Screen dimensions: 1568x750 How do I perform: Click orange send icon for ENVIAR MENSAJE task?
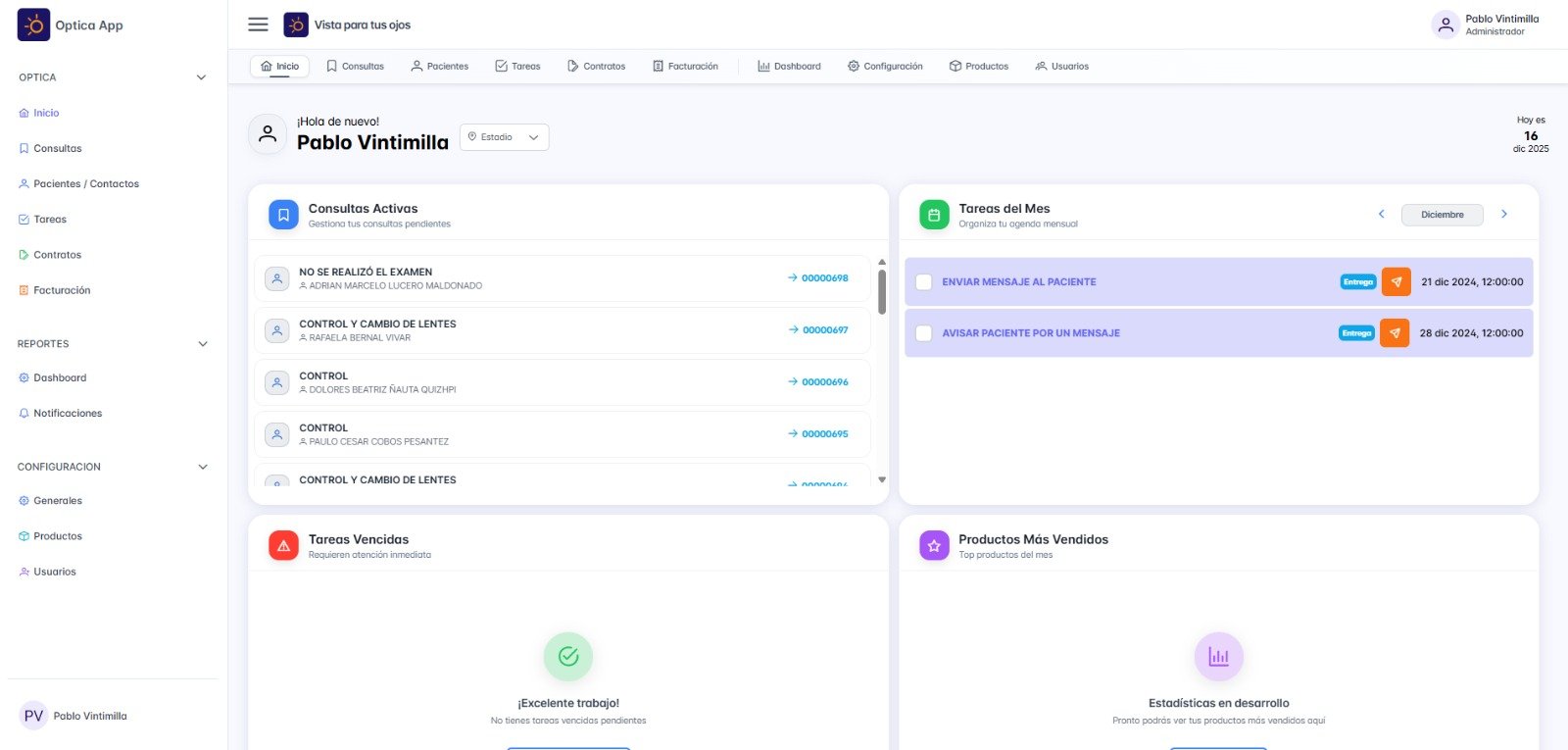[1396, 281]
